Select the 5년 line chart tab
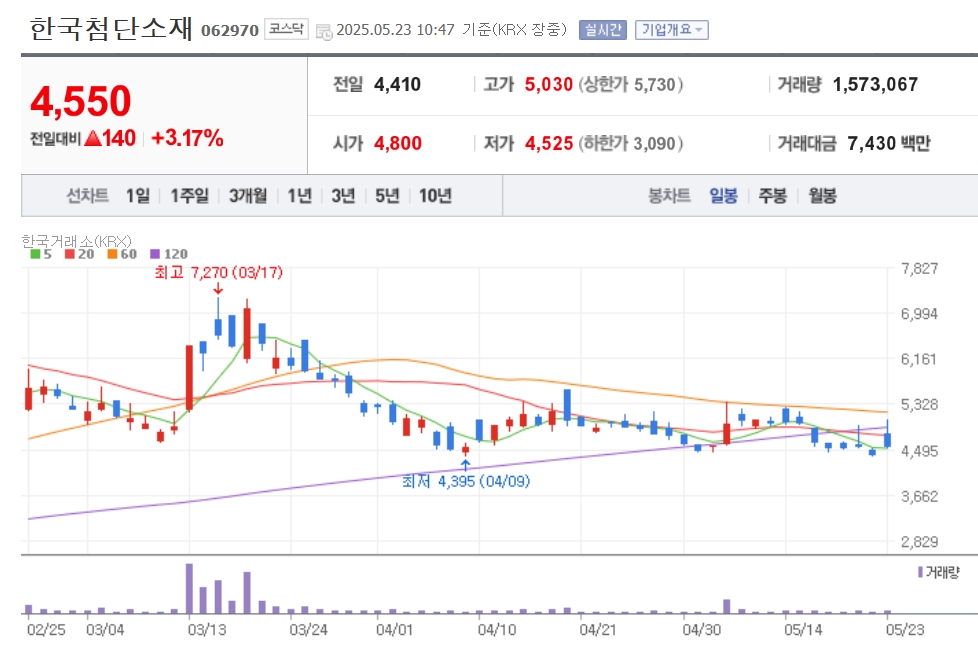 click(387, 196)
